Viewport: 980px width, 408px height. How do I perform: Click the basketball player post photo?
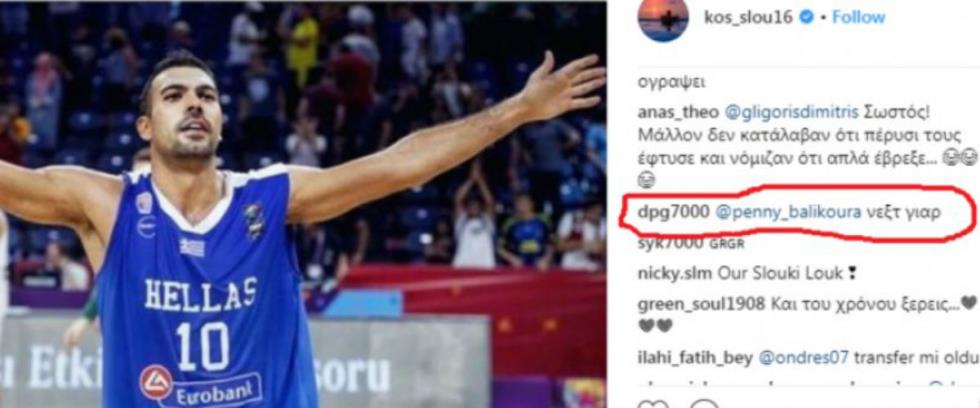tap(303, 204)
